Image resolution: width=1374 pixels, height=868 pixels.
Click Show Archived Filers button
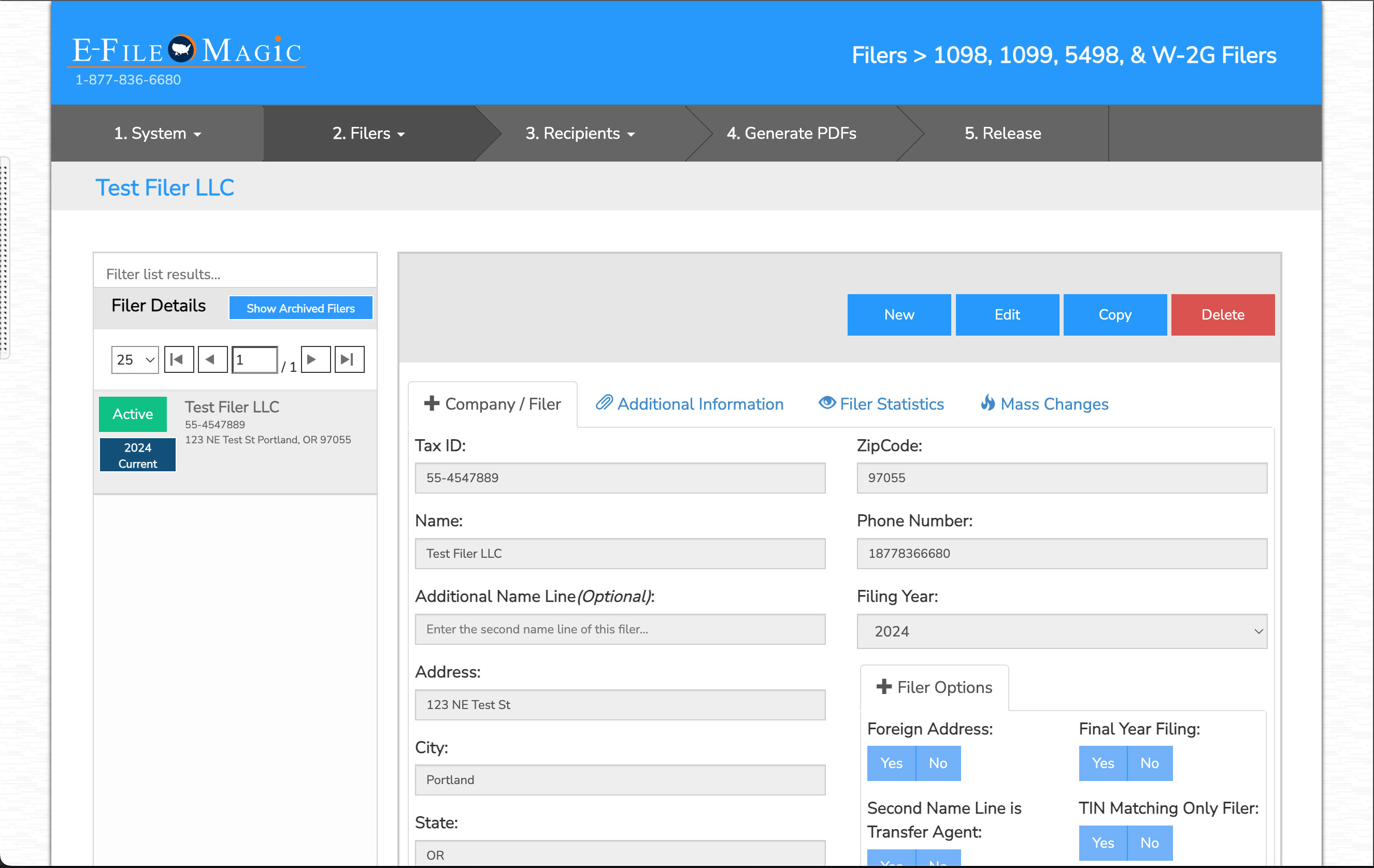(300, 309)
